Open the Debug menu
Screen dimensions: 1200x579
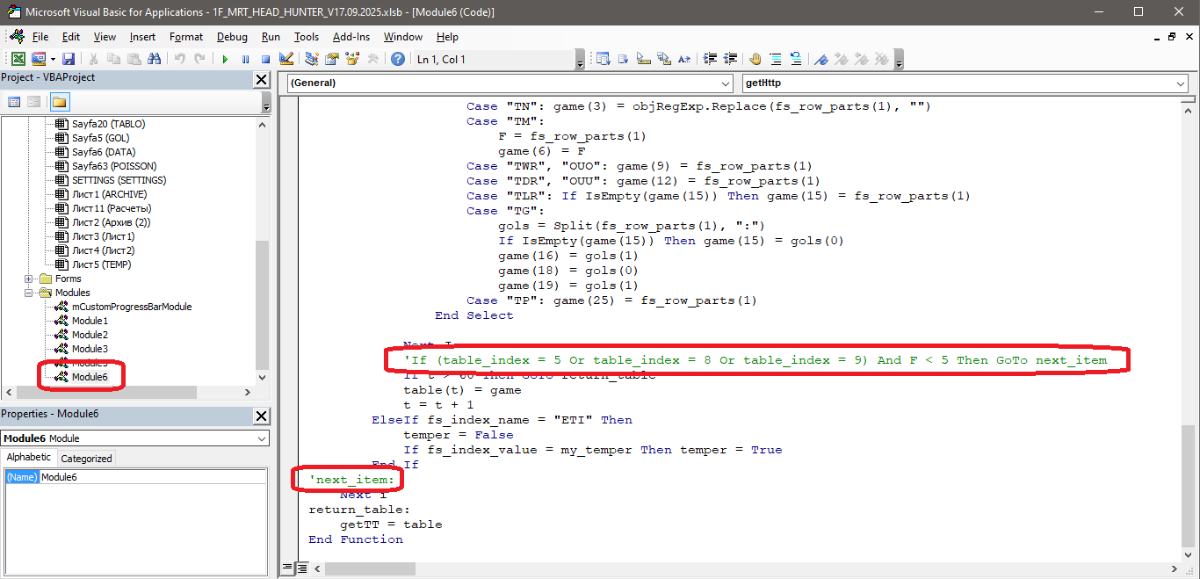coord(232,36)
